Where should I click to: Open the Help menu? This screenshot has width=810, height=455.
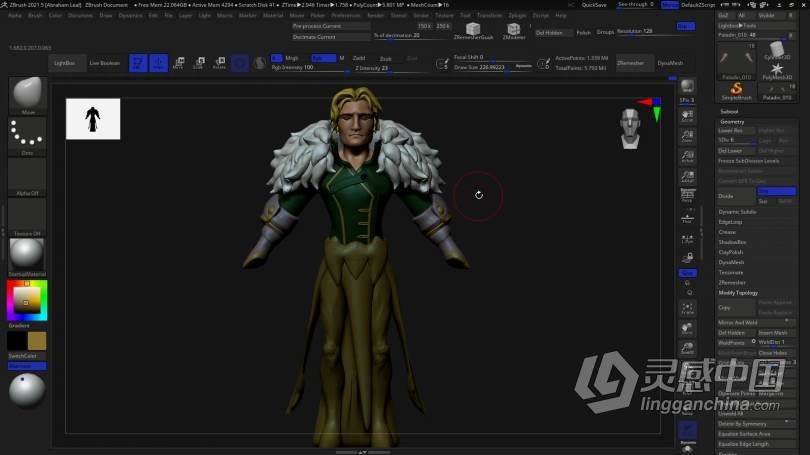click(561, 15)
